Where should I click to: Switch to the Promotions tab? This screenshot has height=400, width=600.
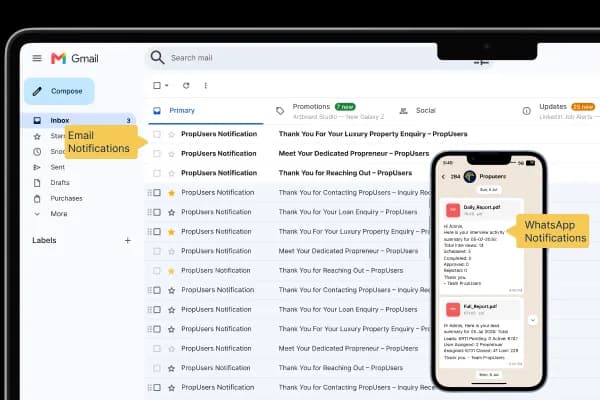[x=329, y=111]
